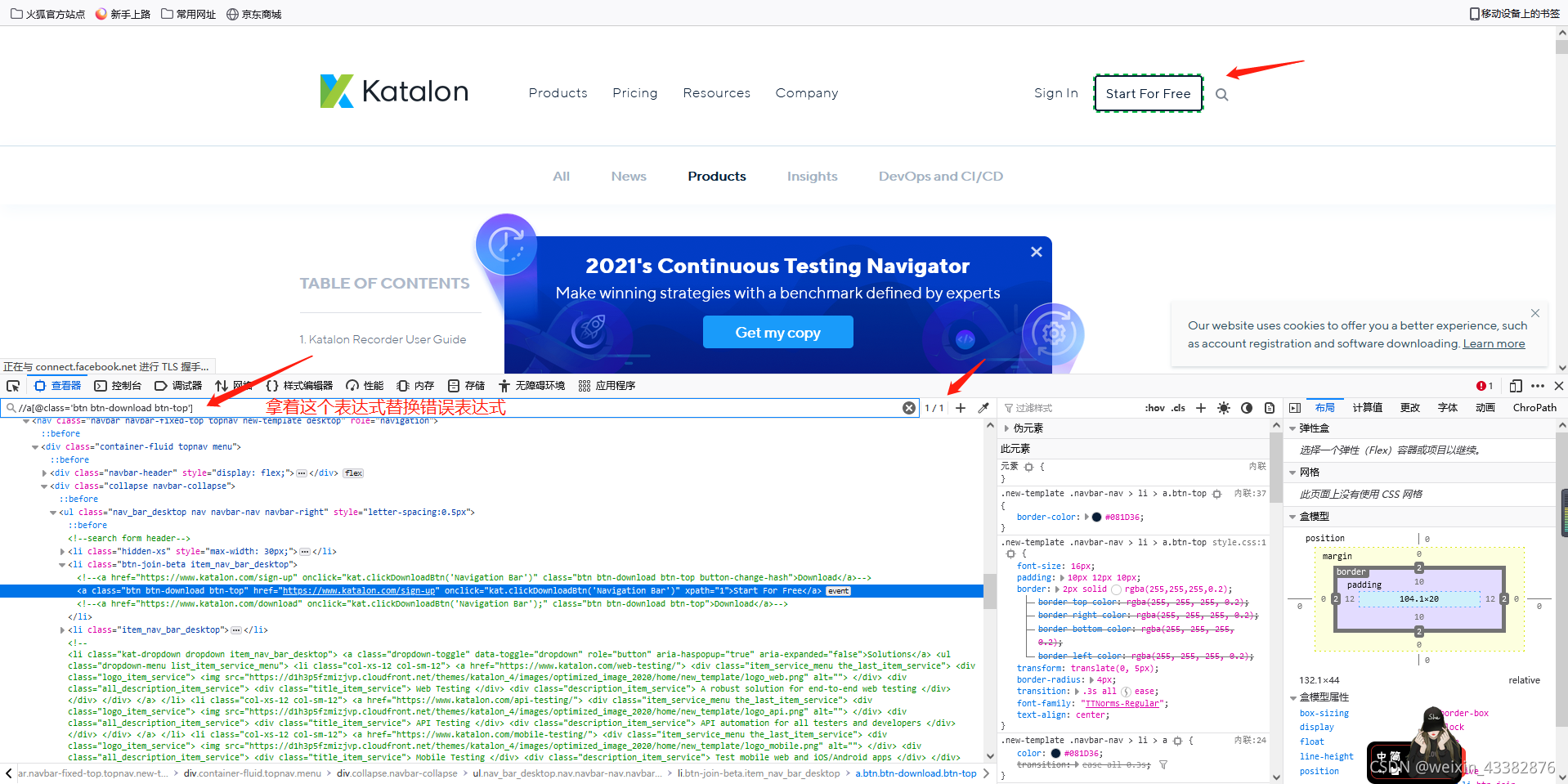Toggle light color scheme simulation sun icon
The image size is (1568, 784).
tap(1224, 408)
